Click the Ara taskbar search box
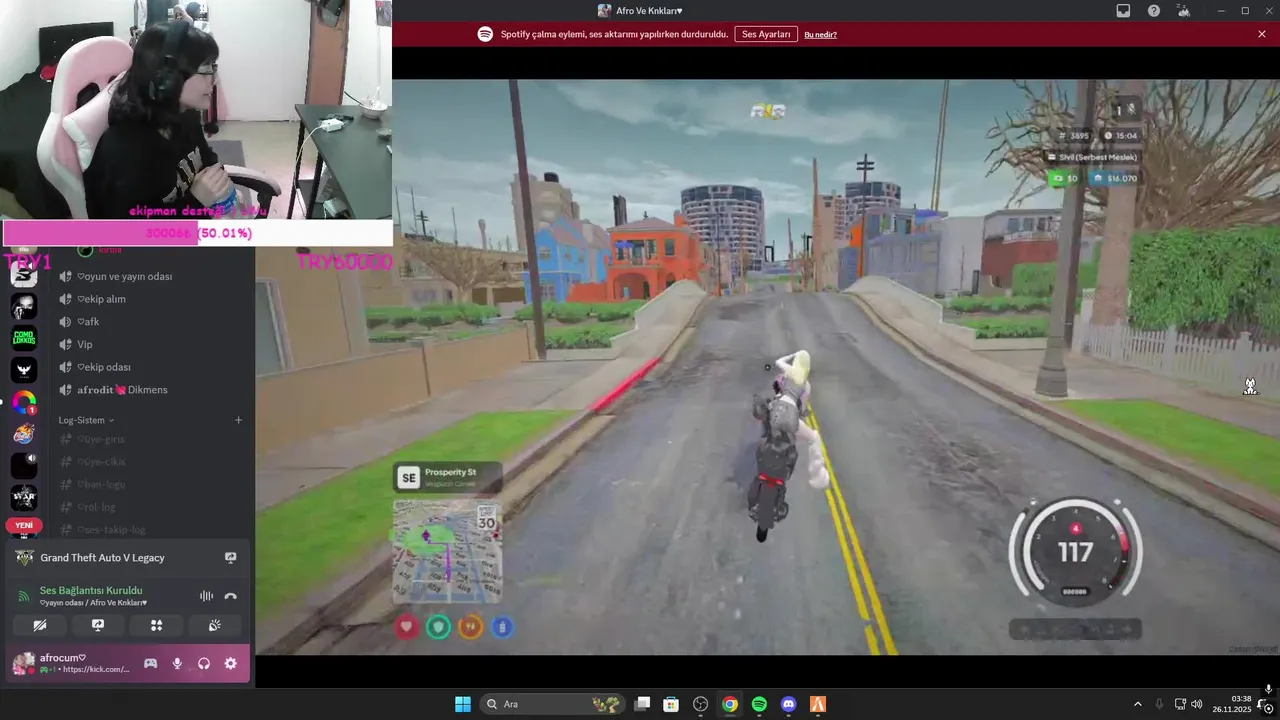Image resolution: width=1280 pixels, height=720 pixels. tap(551, 704)
